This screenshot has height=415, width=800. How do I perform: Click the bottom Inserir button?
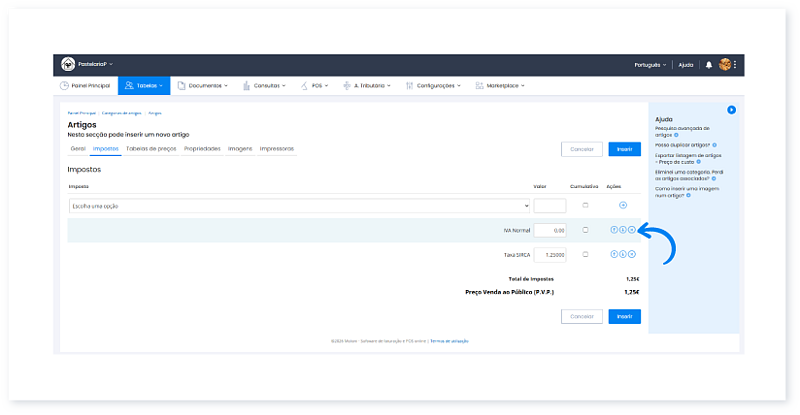tap(624, 316)
